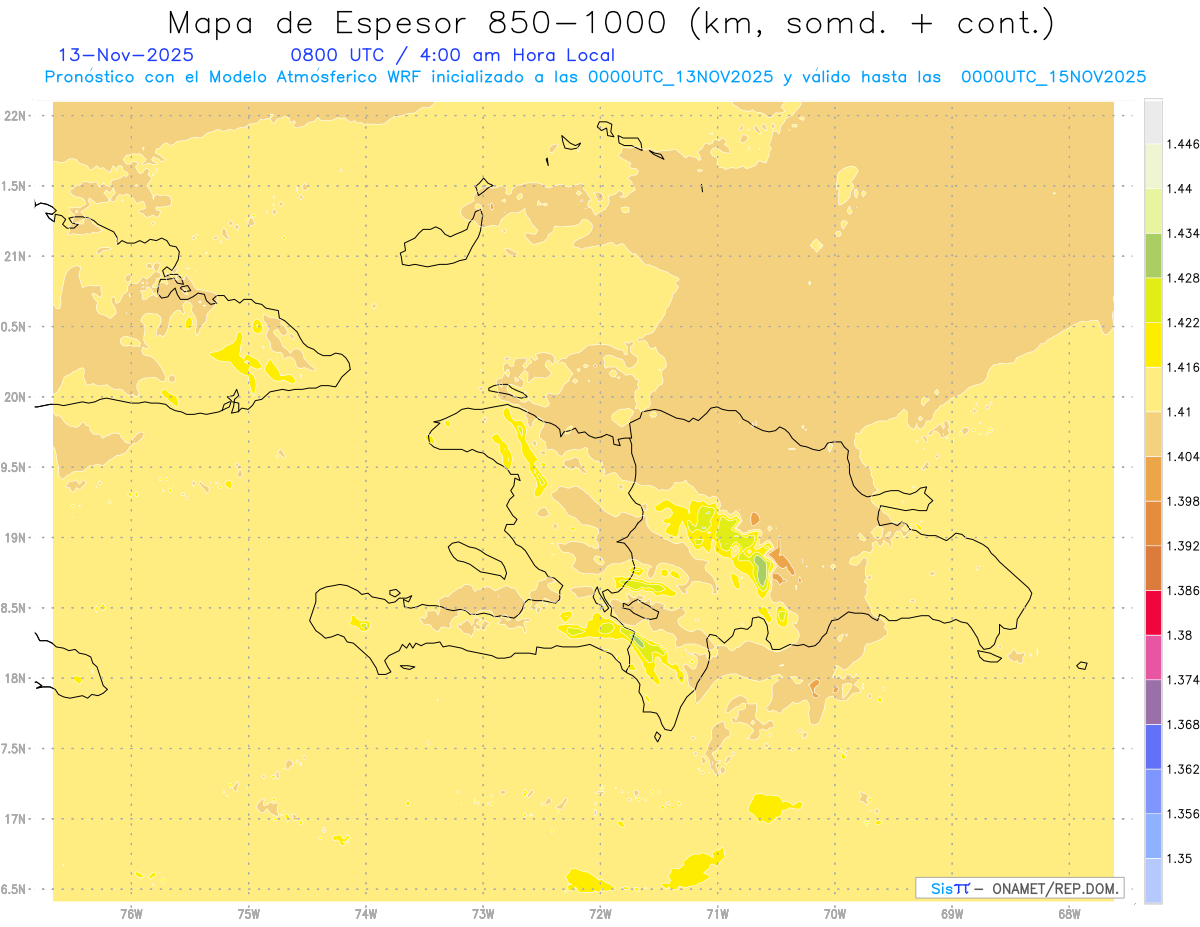The height and width of the screenshot is (927, 1200).
Task: Click the 69W longitude axis label
Action: pos(952,914)
